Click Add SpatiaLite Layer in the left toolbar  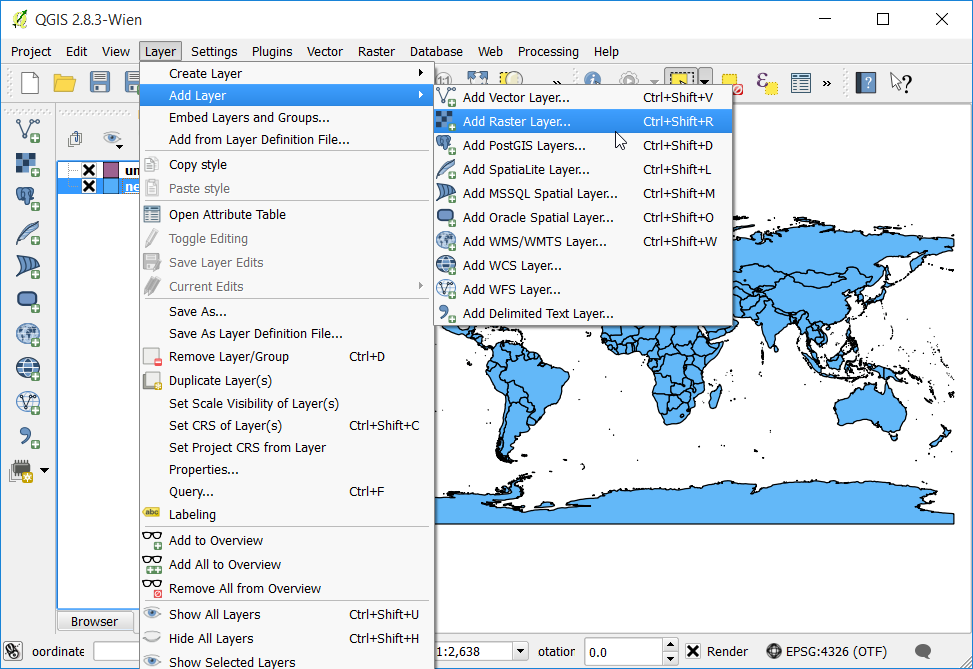point(28,233)
